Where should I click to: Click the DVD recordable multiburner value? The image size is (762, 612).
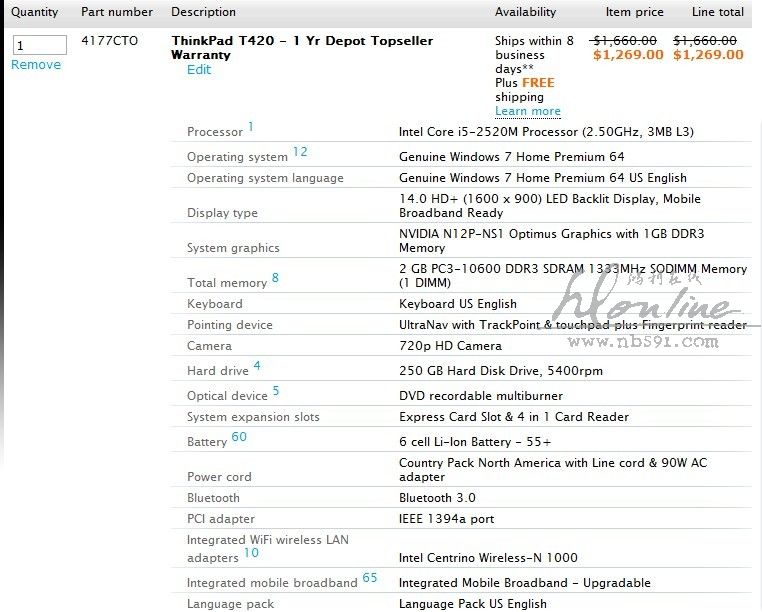[x=481, y=396]
